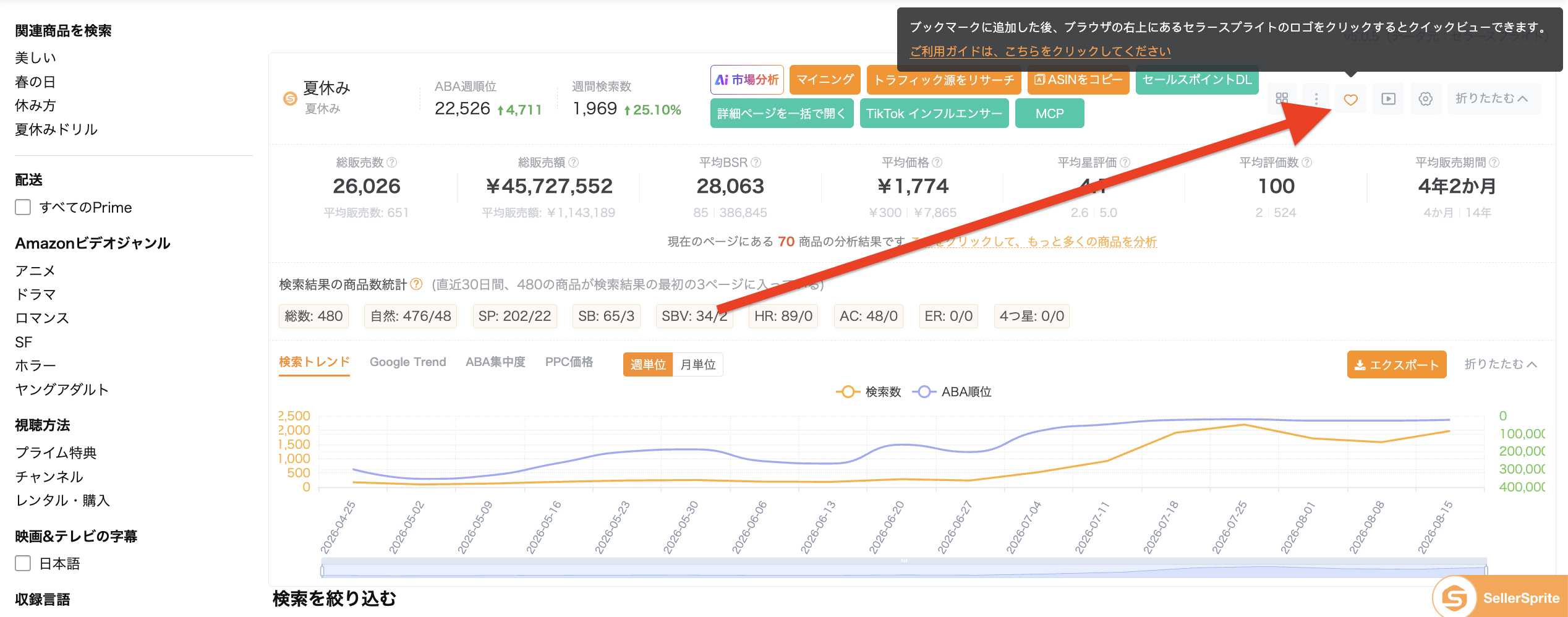Click the help icon next to 平均価格

[937, 163]
